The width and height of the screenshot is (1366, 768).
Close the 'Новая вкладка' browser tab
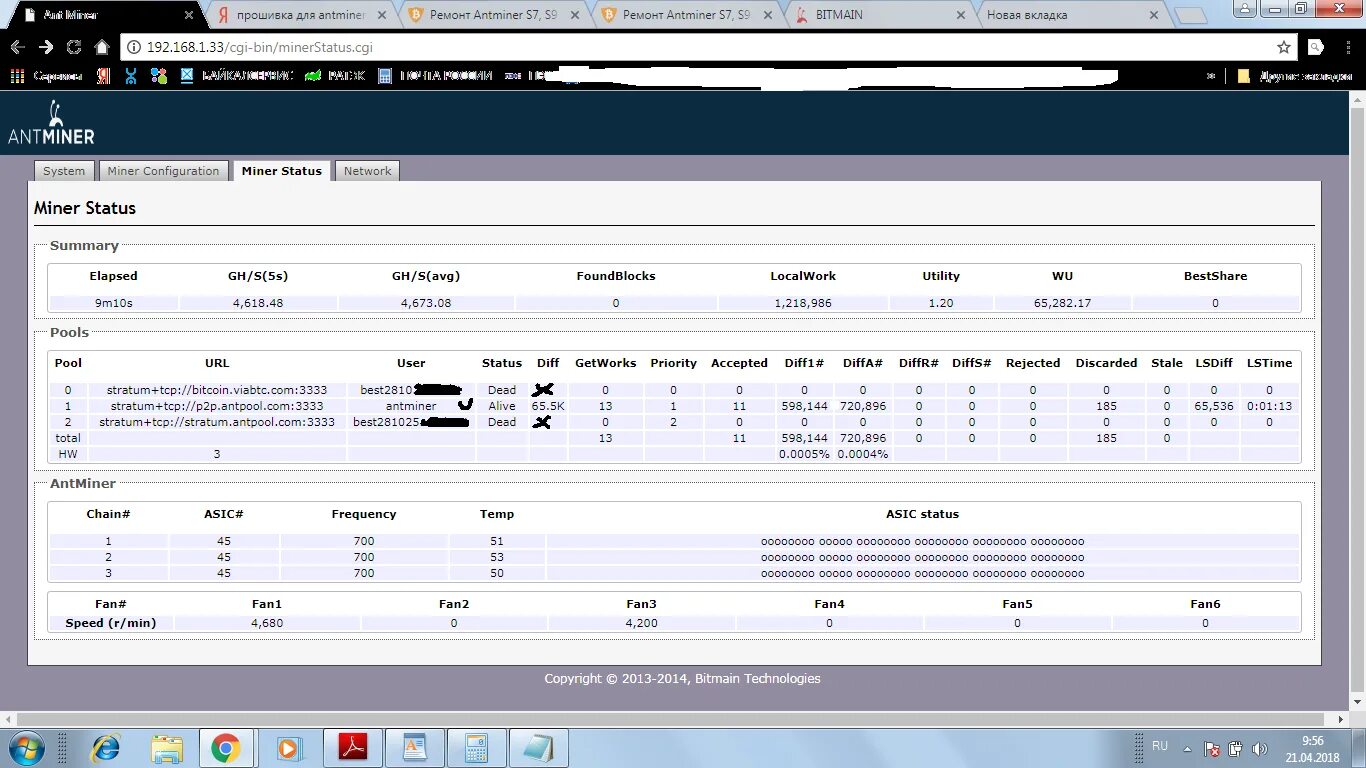click(1154, 15)
